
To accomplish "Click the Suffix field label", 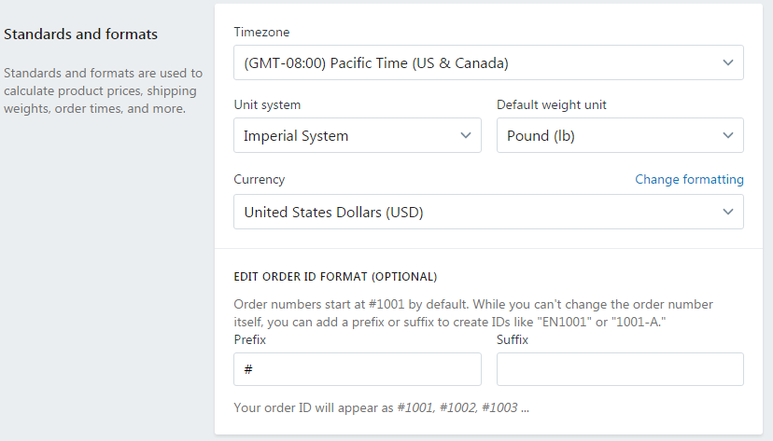I will point(513,340).
